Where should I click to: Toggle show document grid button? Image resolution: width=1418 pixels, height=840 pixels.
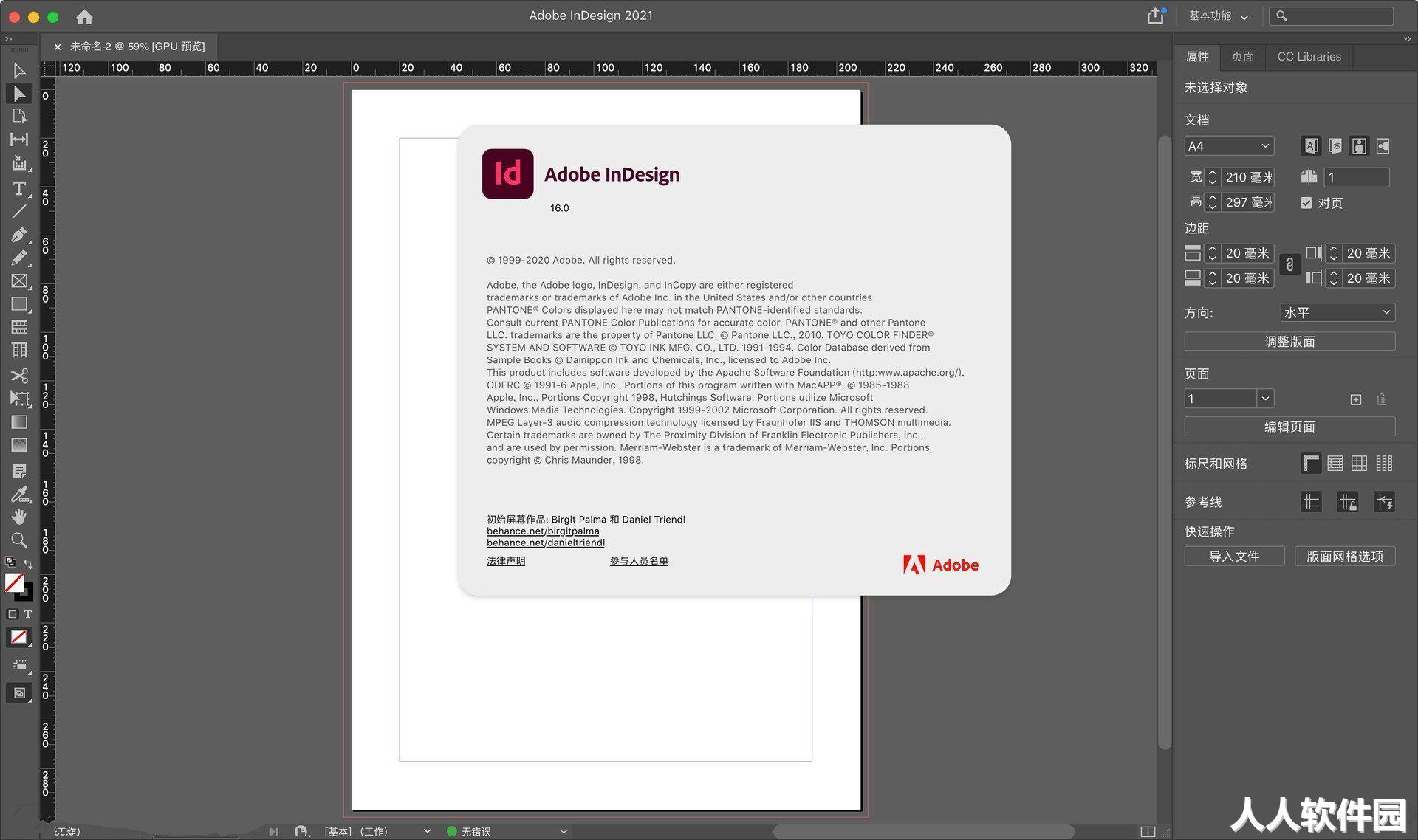coord(1360,464)
